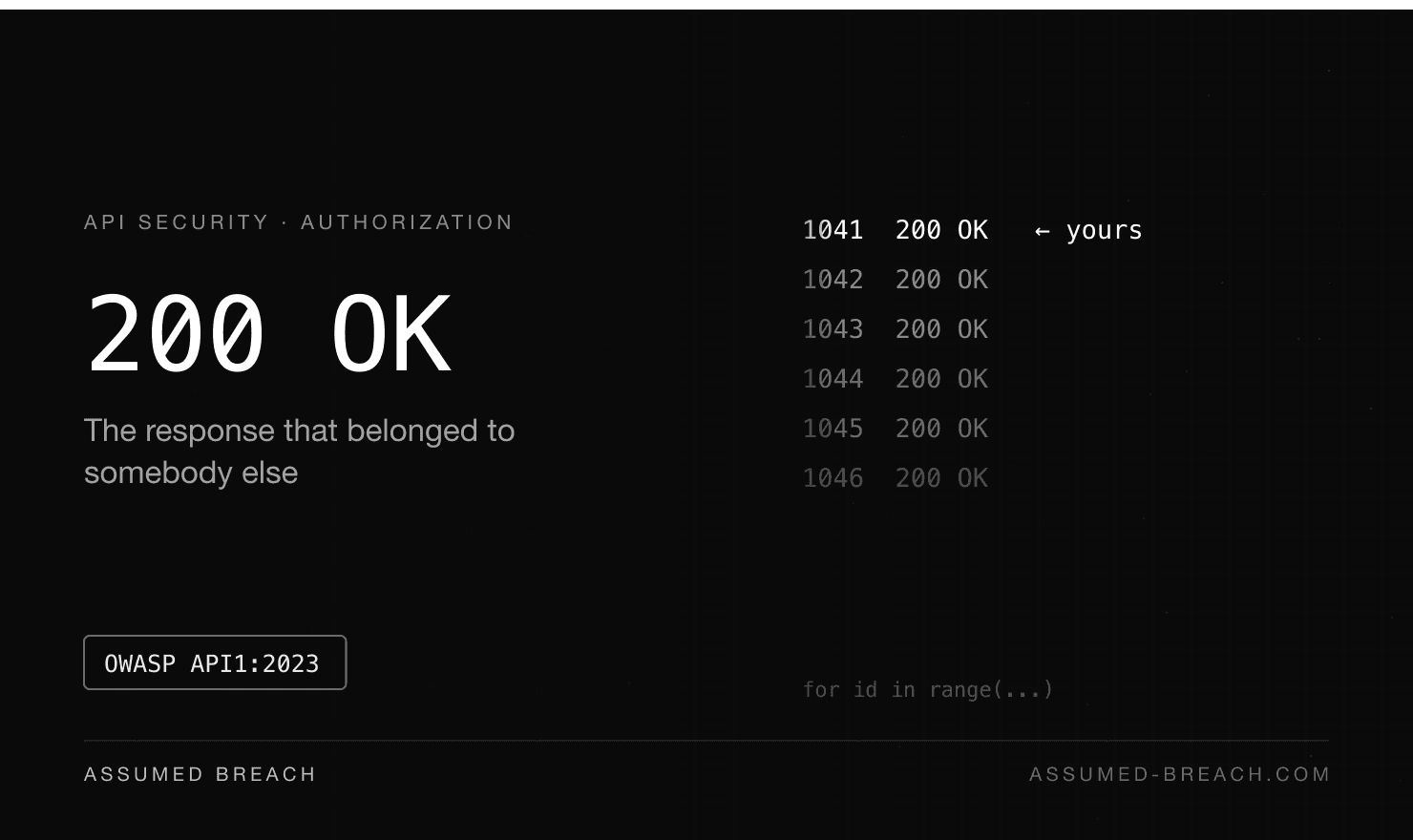The height and width of the screenshot is (840, 1413).
Task: Select the 1042 200 OK row
Action: [x=896, y=280]
